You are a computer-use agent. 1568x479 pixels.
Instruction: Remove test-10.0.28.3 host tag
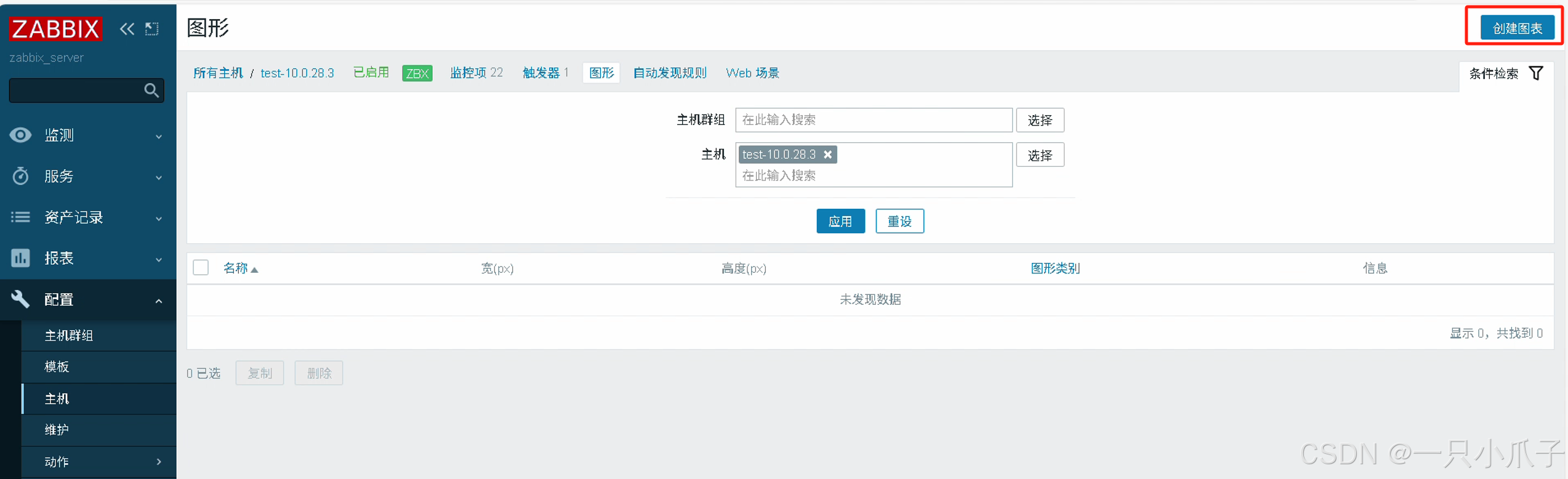coord(828,155)
